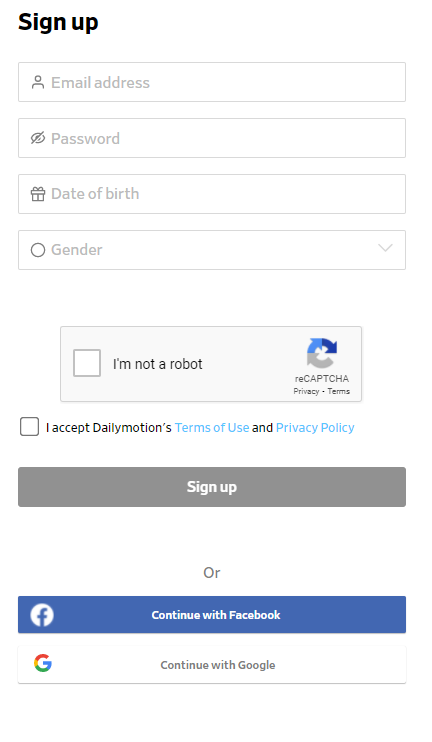Open the Privacy Policy link
Viewport: 432px width, 742px height.
pos(315,427)
